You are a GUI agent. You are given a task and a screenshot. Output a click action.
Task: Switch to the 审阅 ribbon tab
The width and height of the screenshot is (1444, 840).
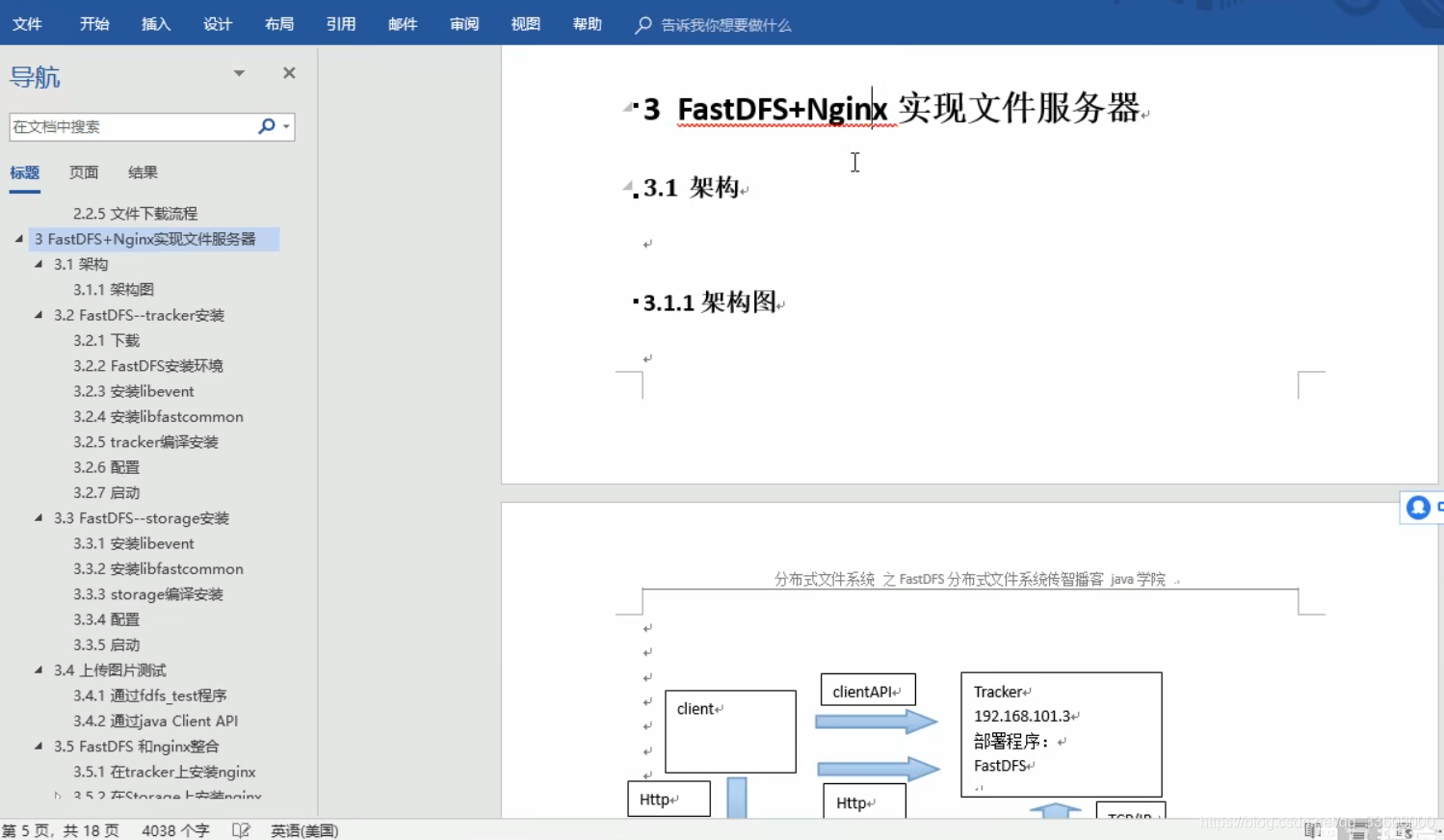click(x=464, y=24)
